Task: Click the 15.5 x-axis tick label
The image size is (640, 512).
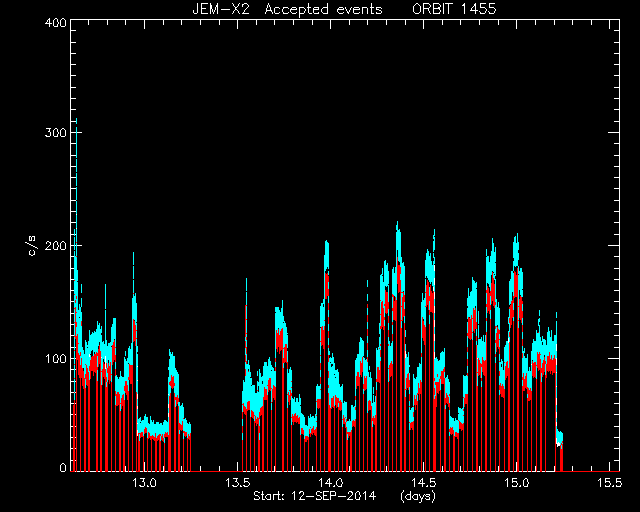Action: click(x=610, y=483)
